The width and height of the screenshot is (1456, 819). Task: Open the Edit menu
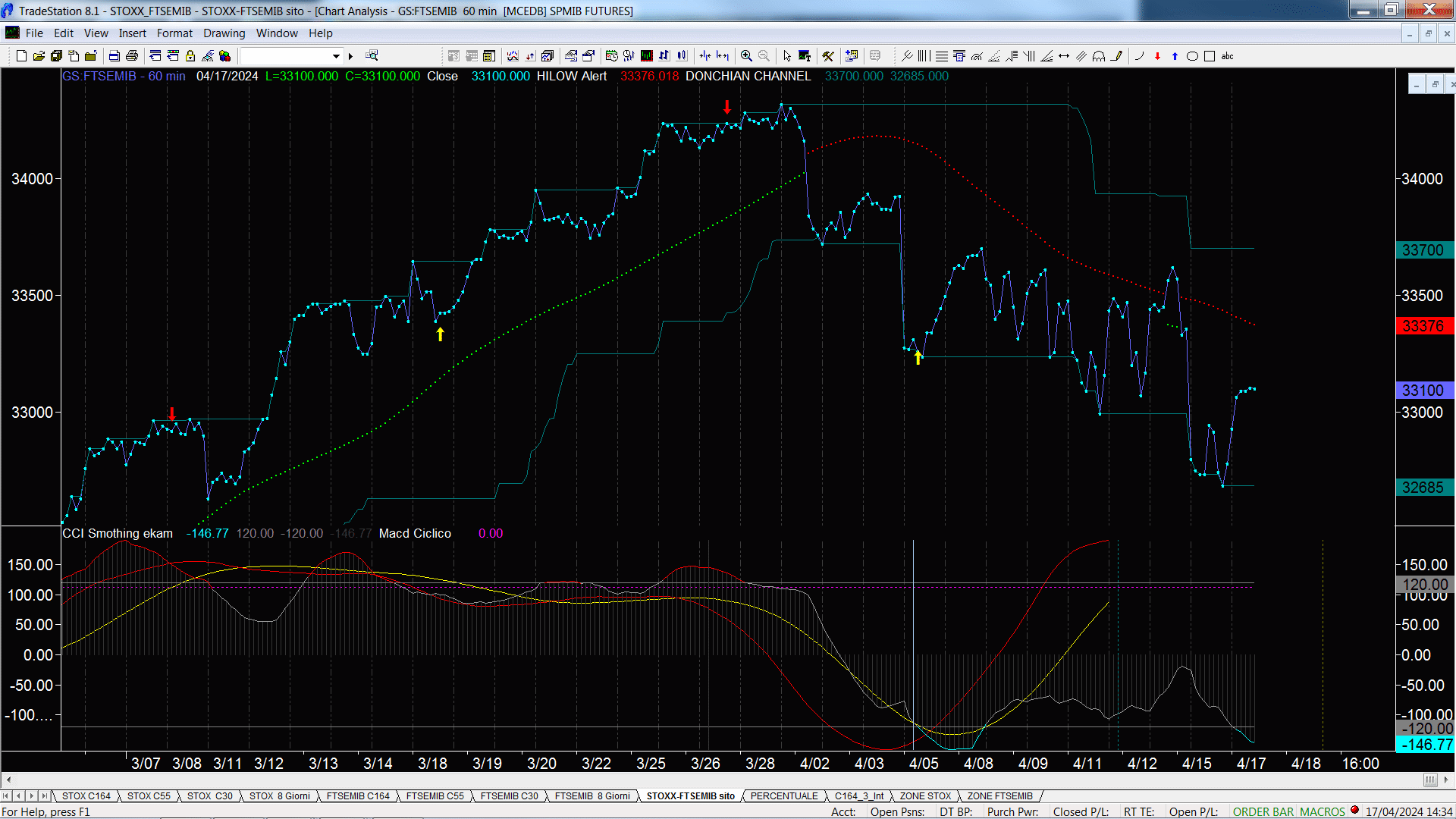point(64,33)
